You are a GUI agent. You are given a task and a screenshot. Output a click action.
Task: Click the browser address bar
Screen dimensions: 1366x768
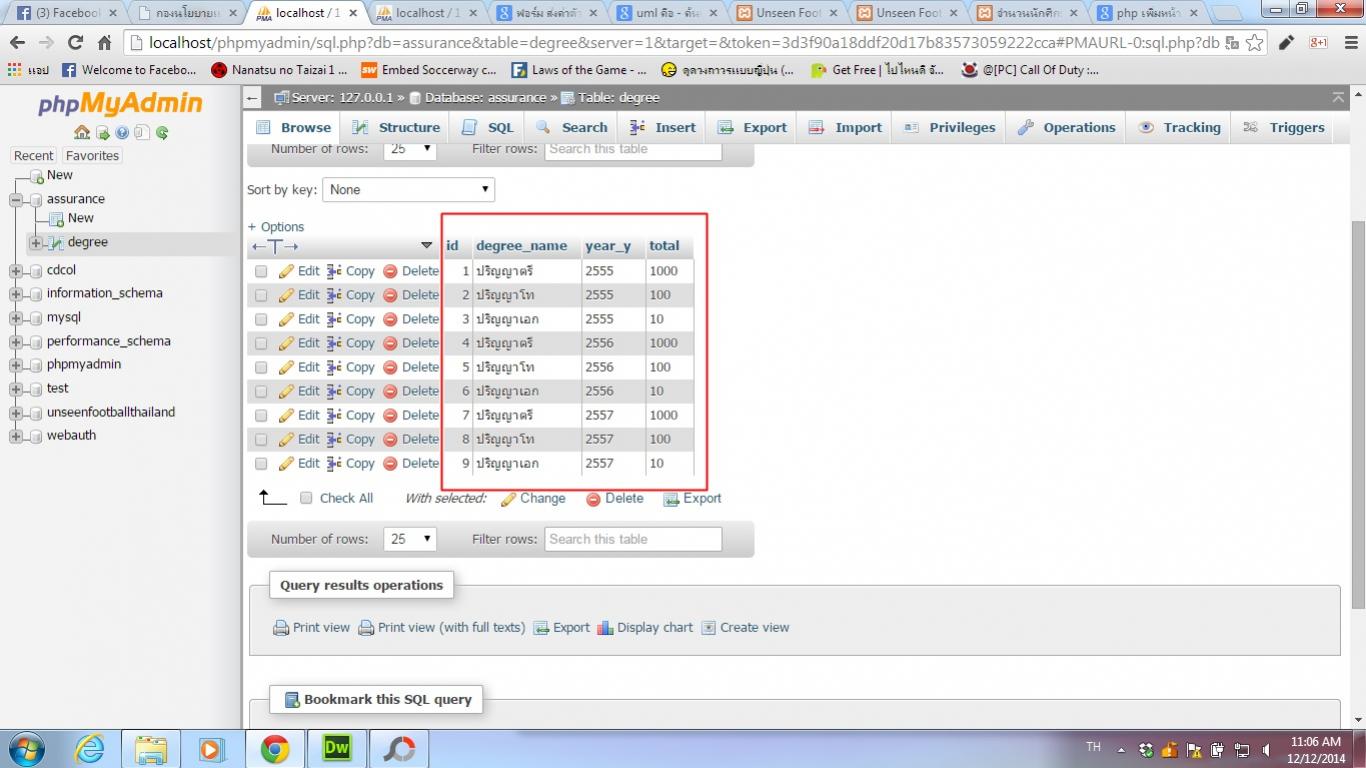[x=685, y=43]
